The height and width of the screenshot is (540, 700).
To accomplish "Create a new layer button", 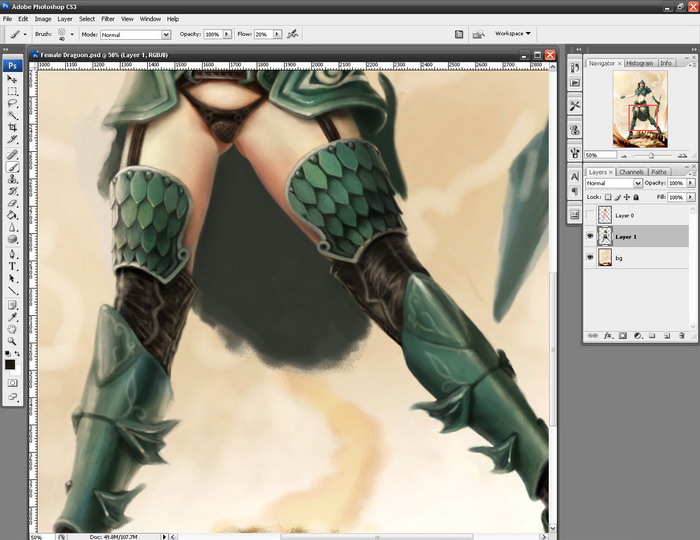I will (667, 336).
